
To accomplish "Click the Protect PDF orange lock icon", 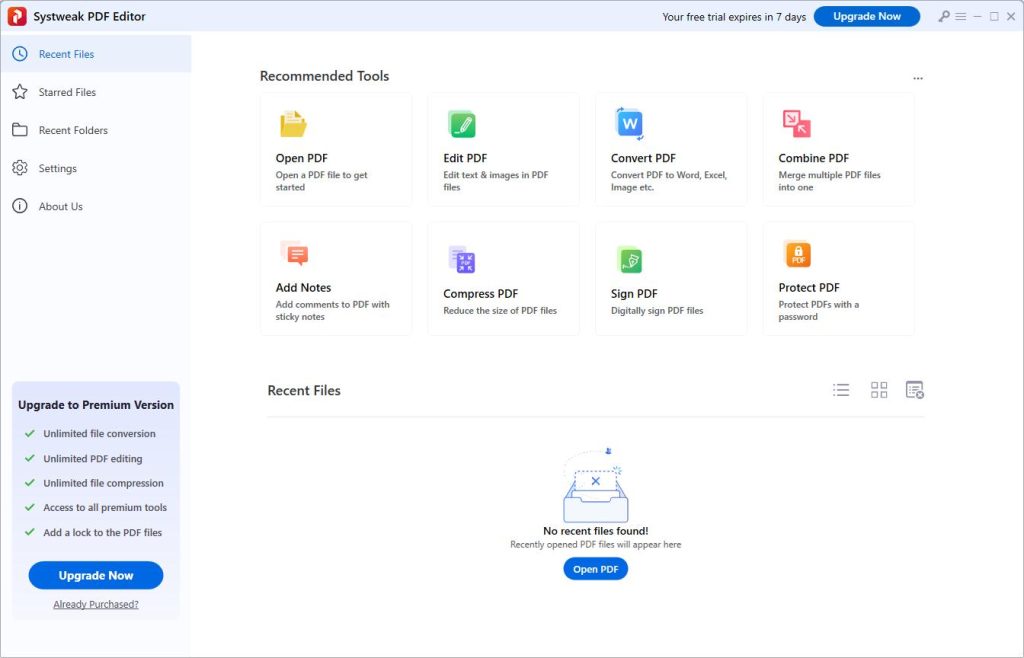I will click(x=797, y=253).
